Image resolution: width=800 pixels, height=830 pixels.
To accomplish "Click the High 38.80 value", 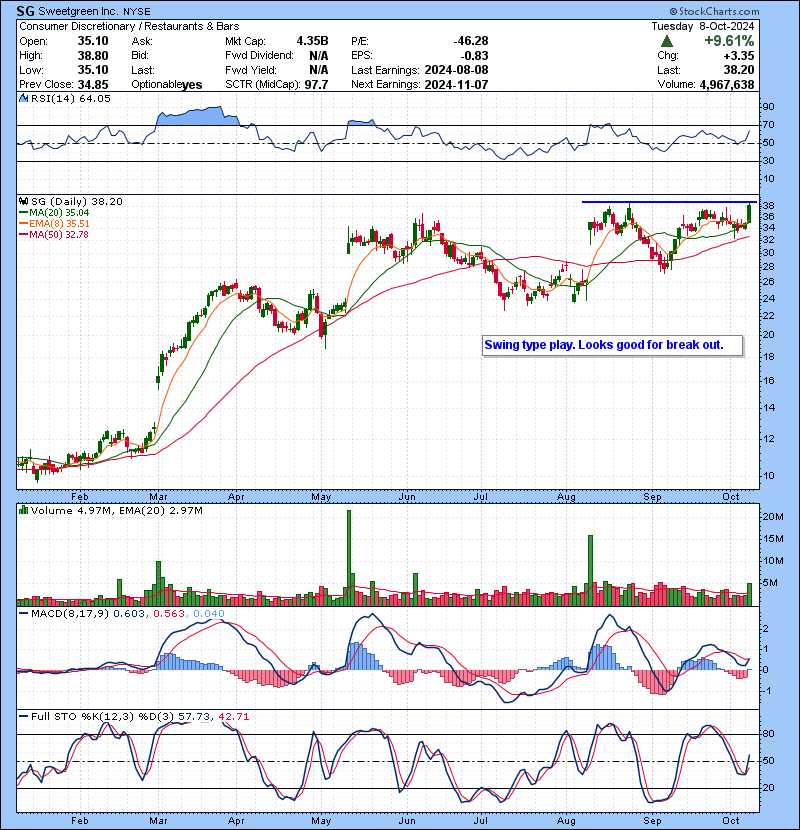I will tap(93, 56).
